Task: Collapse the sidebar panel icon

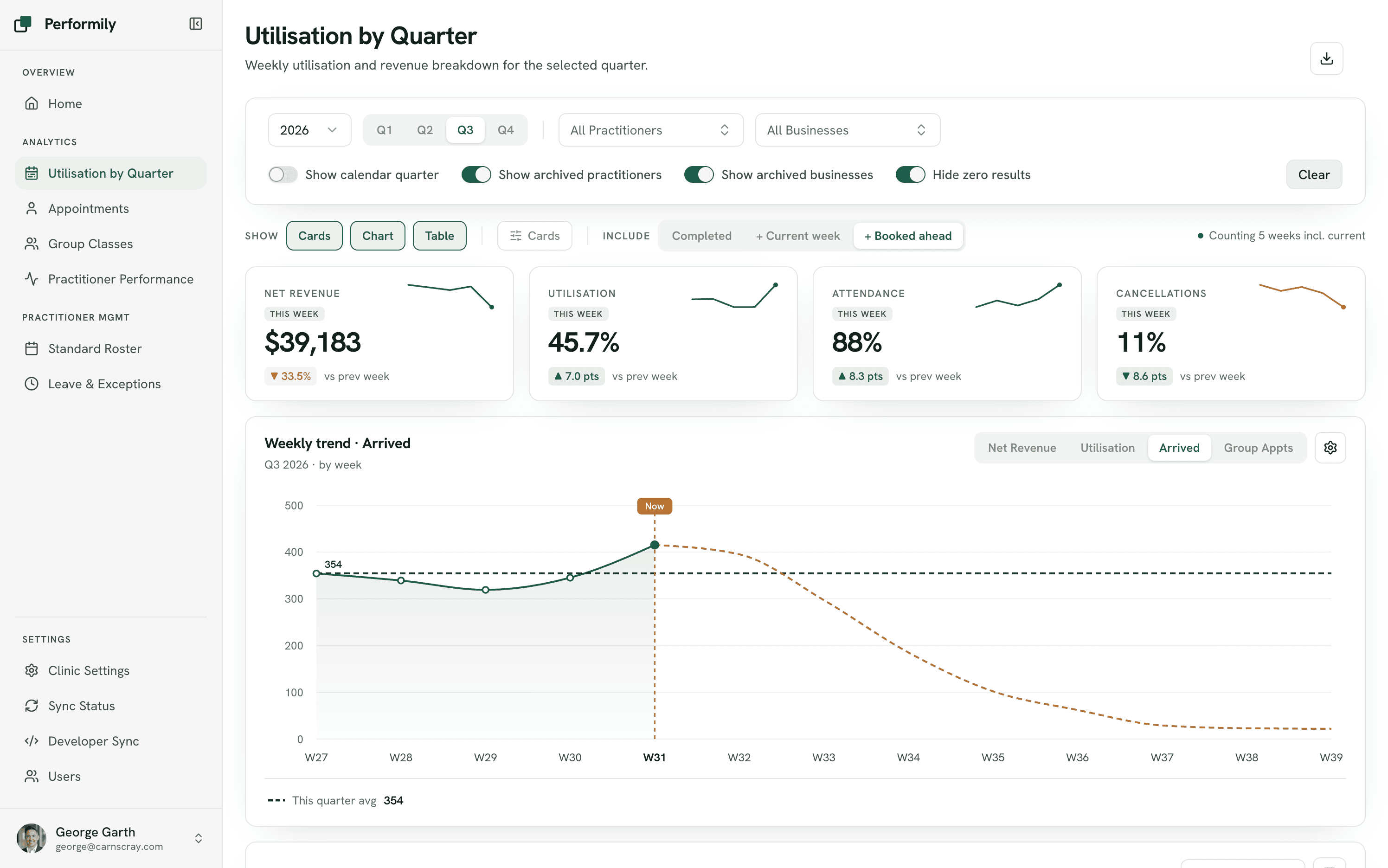Action: pyautogui.click(x=196, y=24)
